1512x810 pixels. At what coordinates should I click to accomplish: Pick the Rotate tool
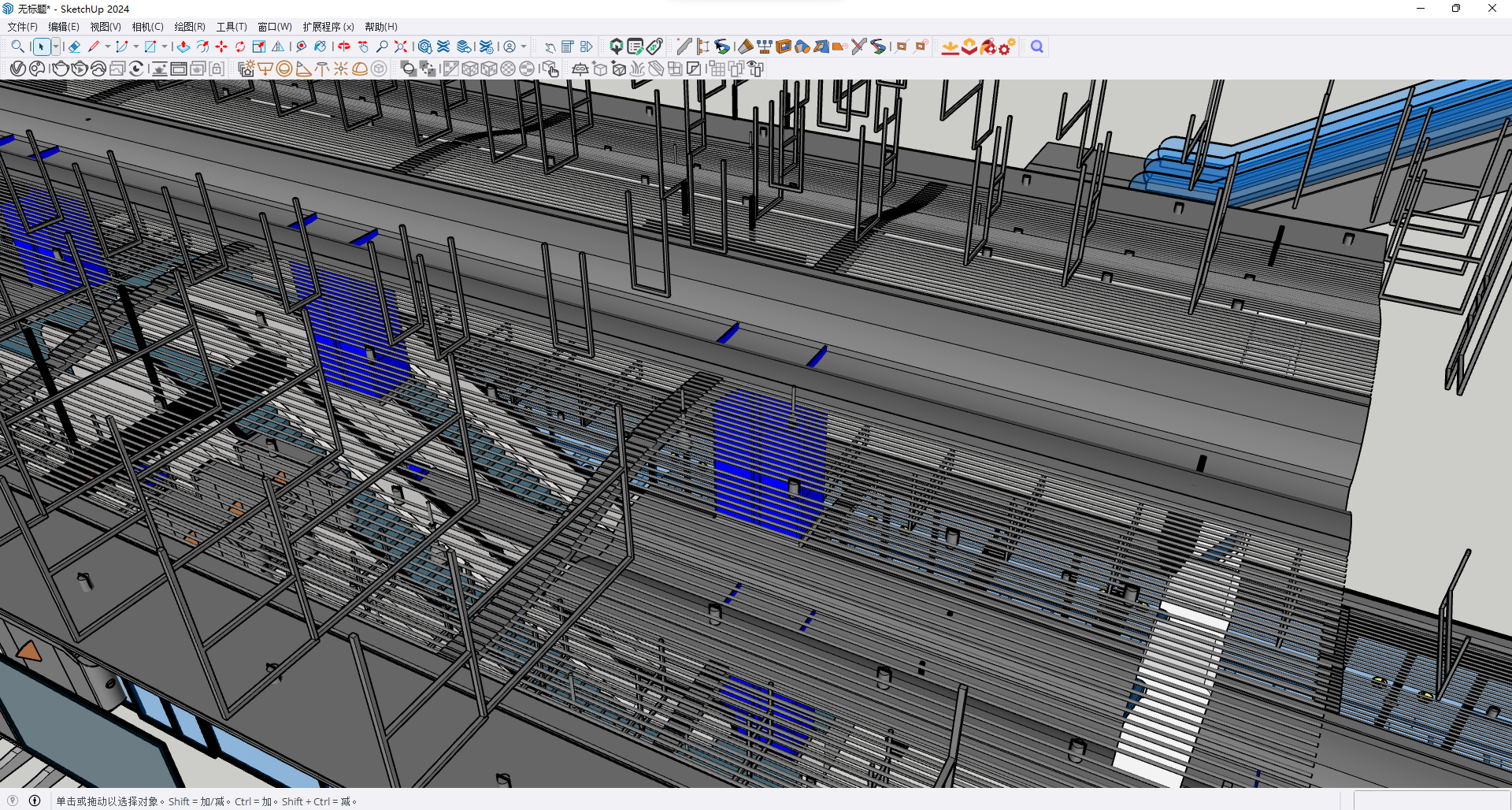point(240,47)
